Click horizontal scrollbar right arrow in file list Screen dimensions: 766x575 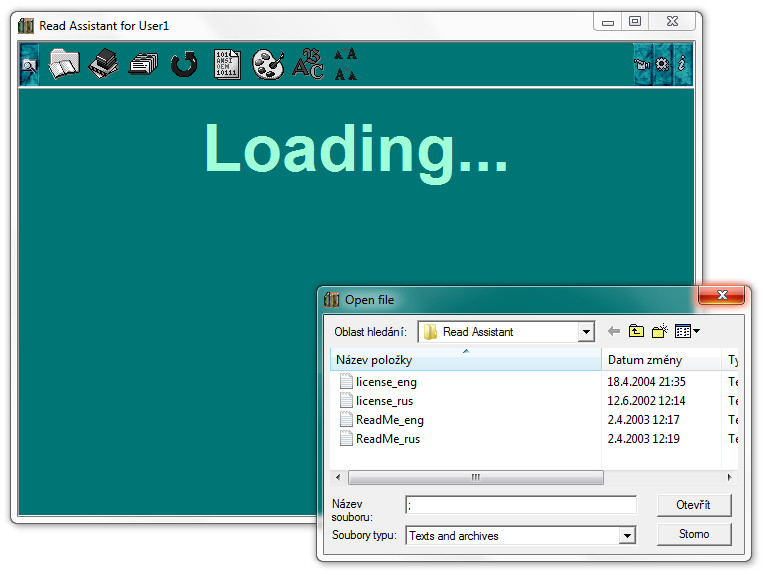[x=729, y=477]
